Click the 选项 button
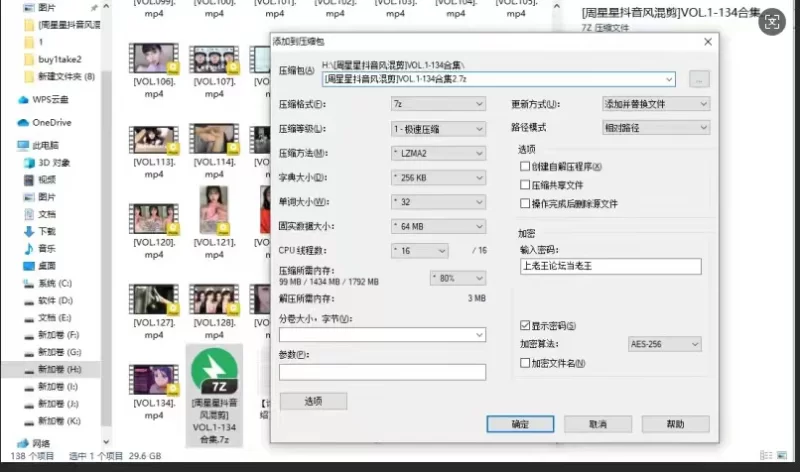 tap(312, 401)
